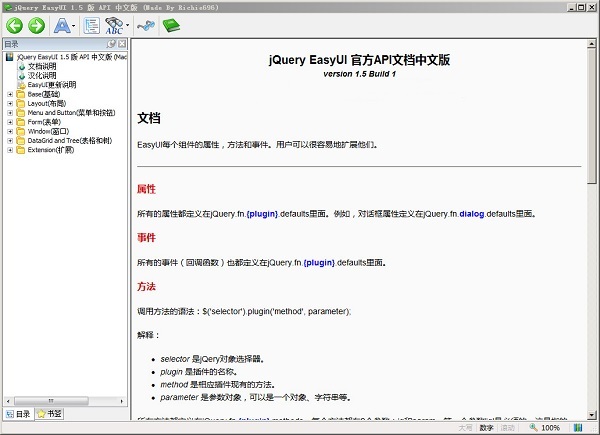Open dropdown arrow beside the search binoculars

127,26
